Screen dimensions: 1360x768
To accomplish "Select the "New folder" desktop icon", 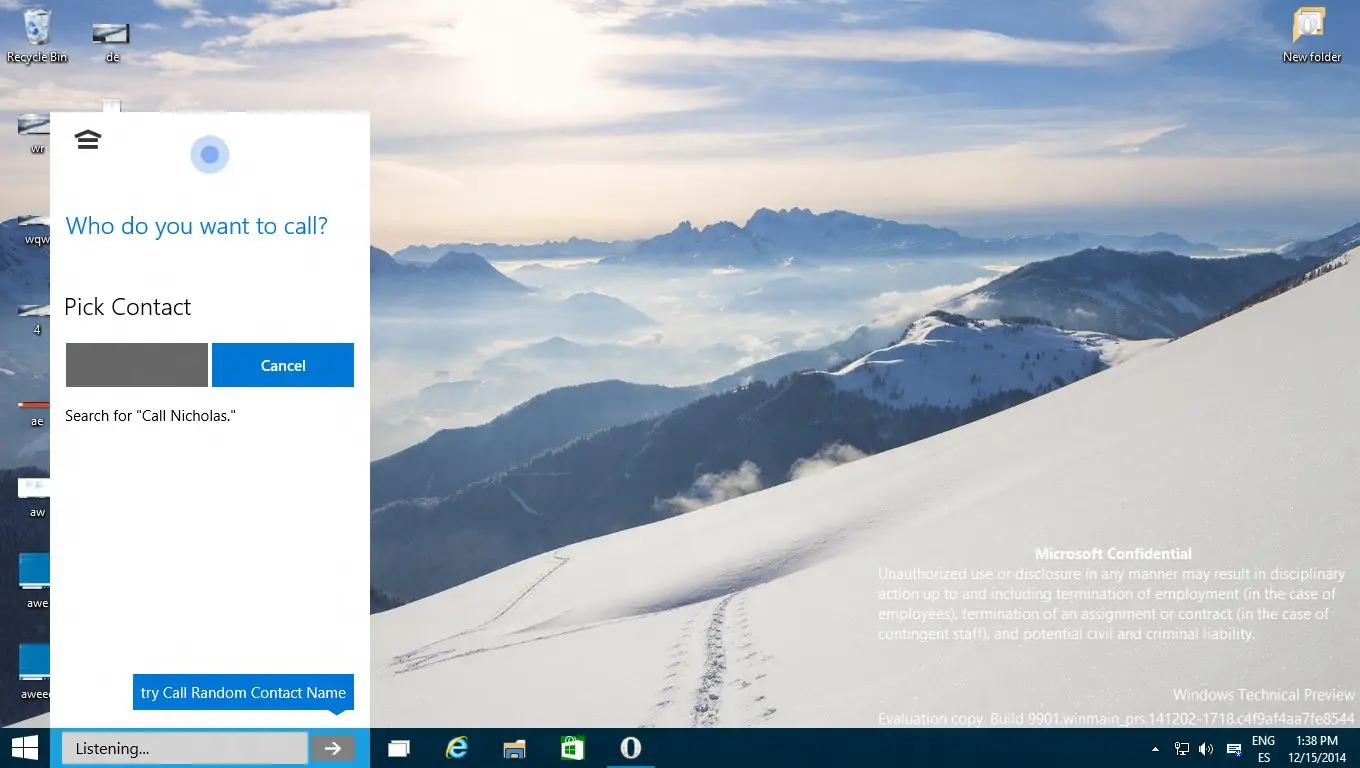I will 1312,36.
